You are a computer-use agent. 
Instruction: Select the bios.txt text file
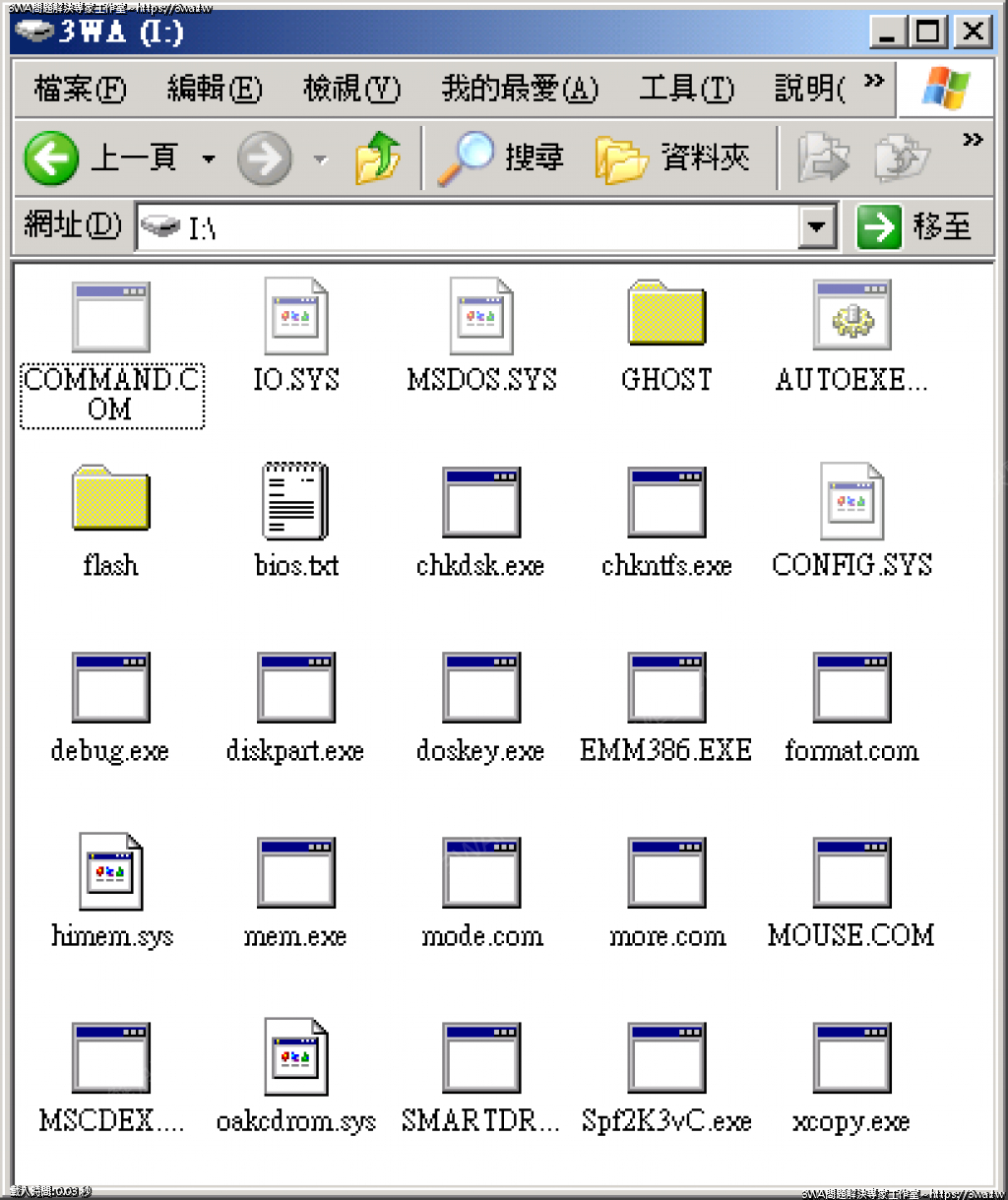click(295, 501)
